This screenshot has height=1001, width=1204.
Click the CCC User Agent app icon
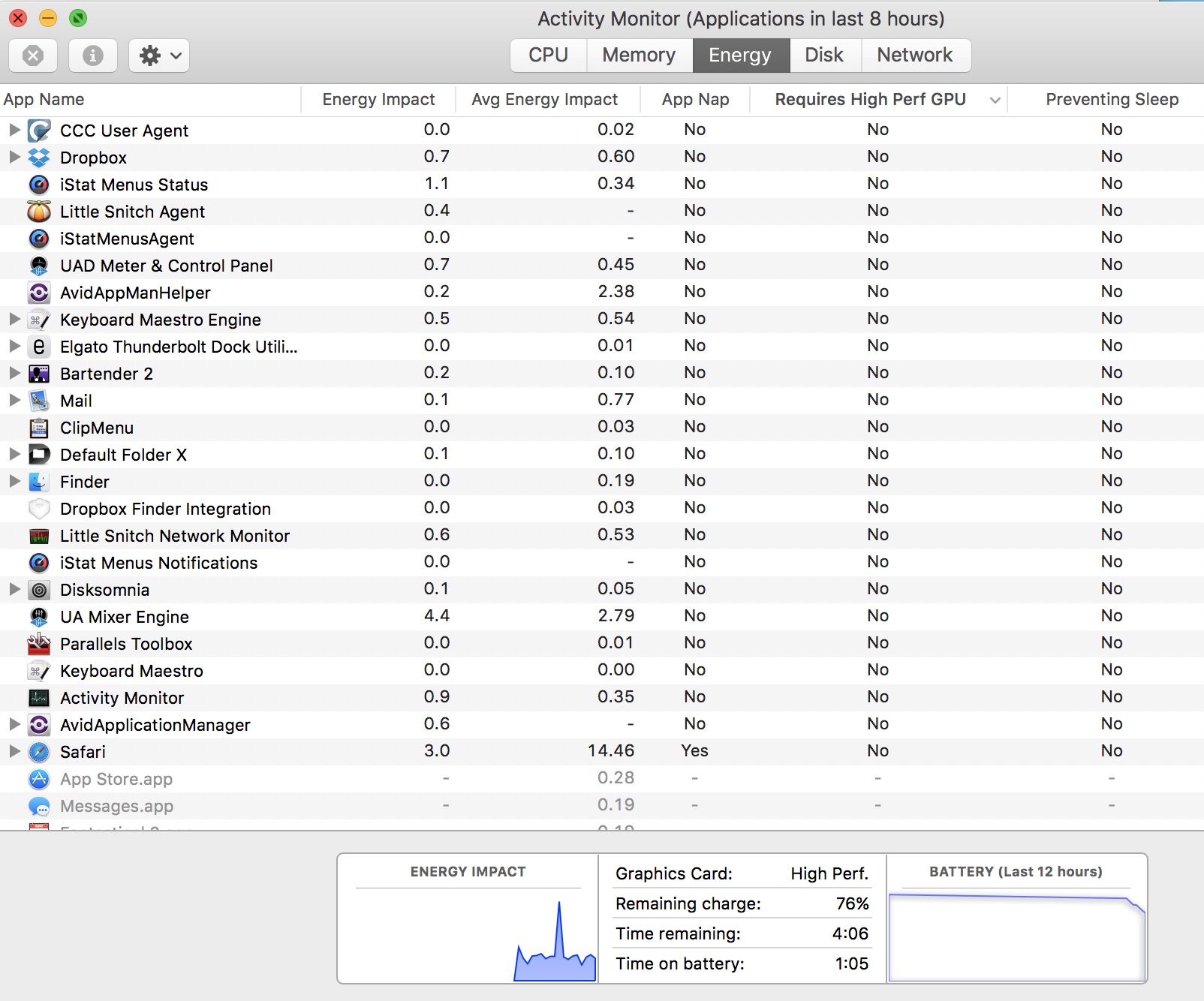[x=39, y=131]
